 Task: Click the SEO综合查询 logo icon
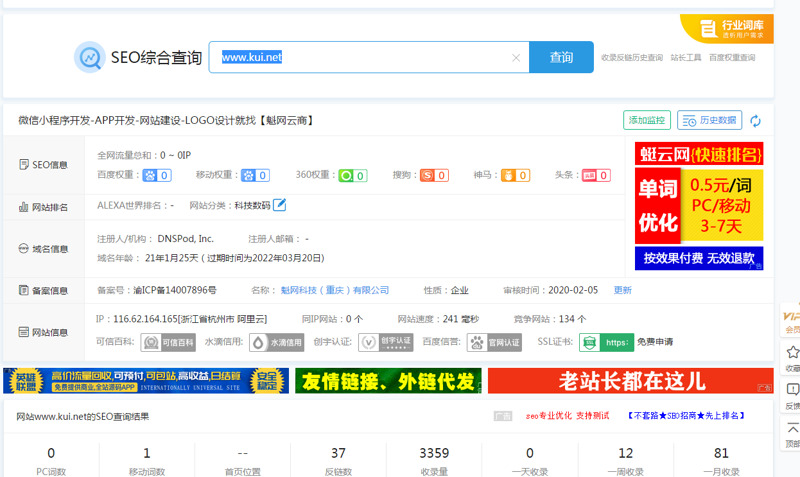pyautogui.click(x=90, y=58)
